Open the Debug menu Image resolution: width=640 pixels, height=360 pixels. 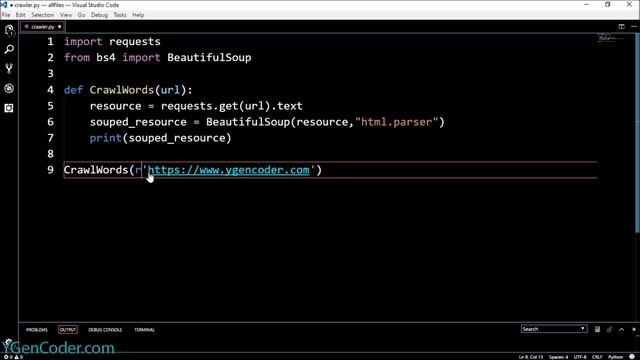pos(99,15)
